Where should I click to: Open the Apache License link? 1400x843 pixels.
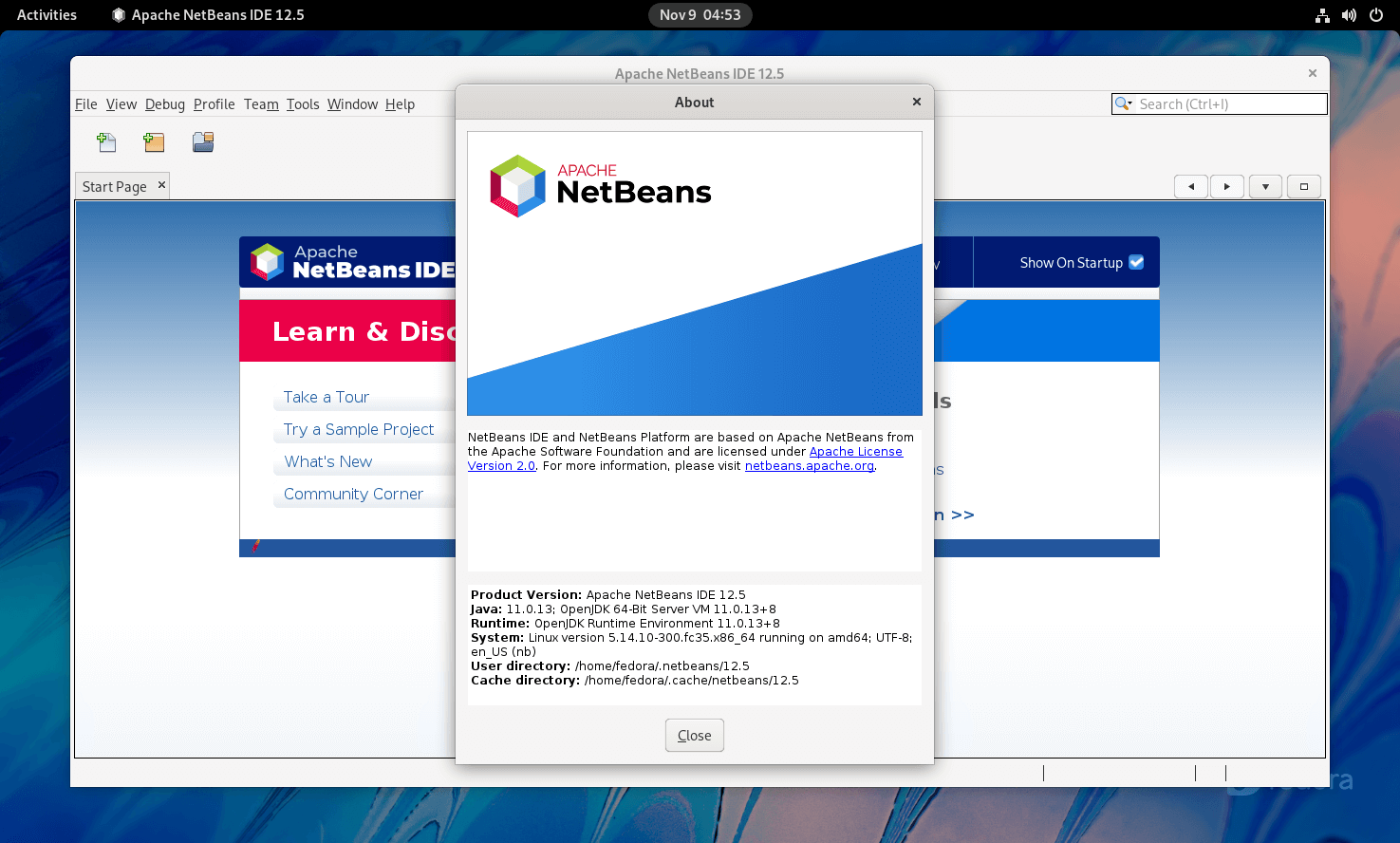(x=856, y=452)
